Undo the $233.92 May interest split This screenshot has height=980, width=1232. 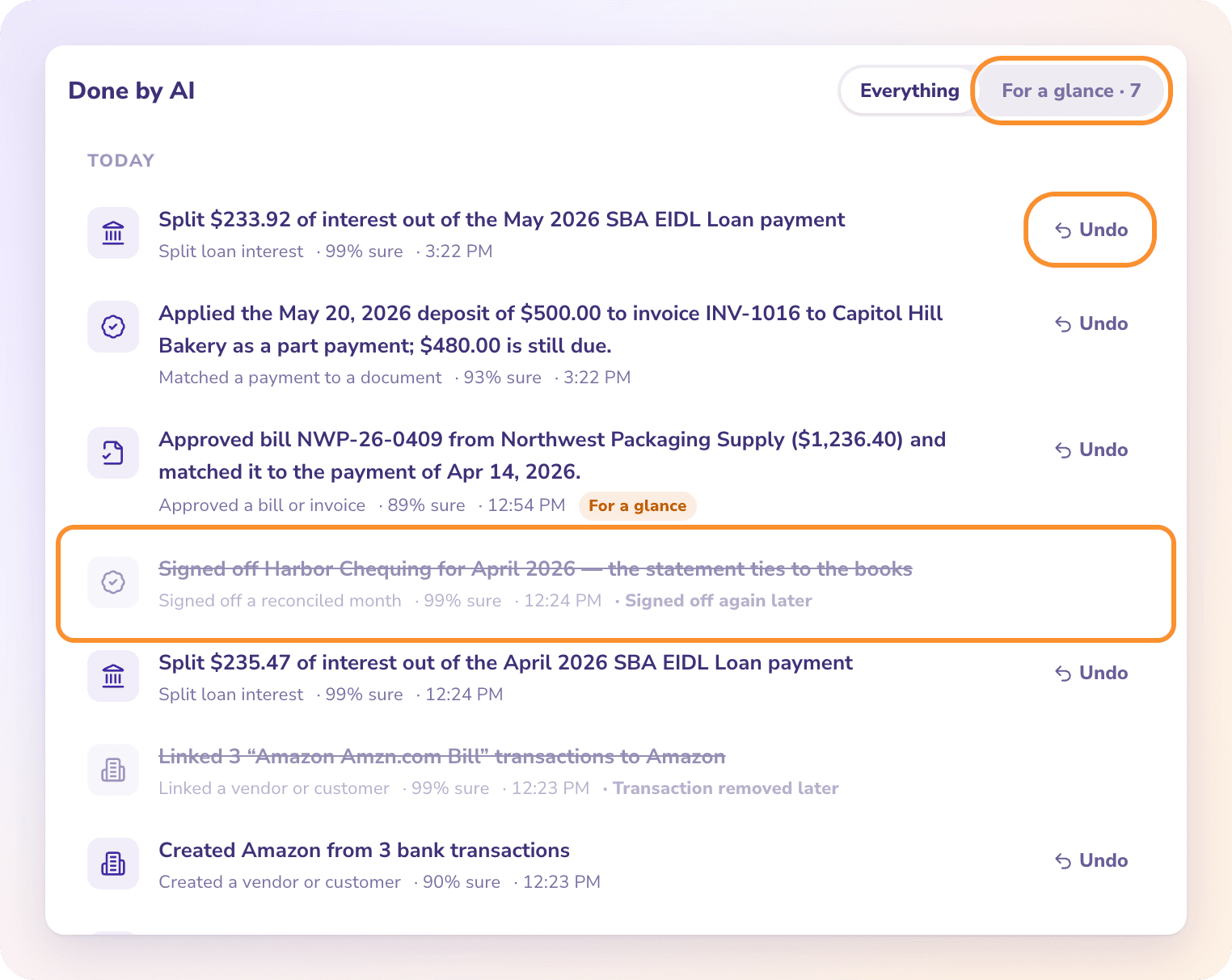coord(1091,230)
